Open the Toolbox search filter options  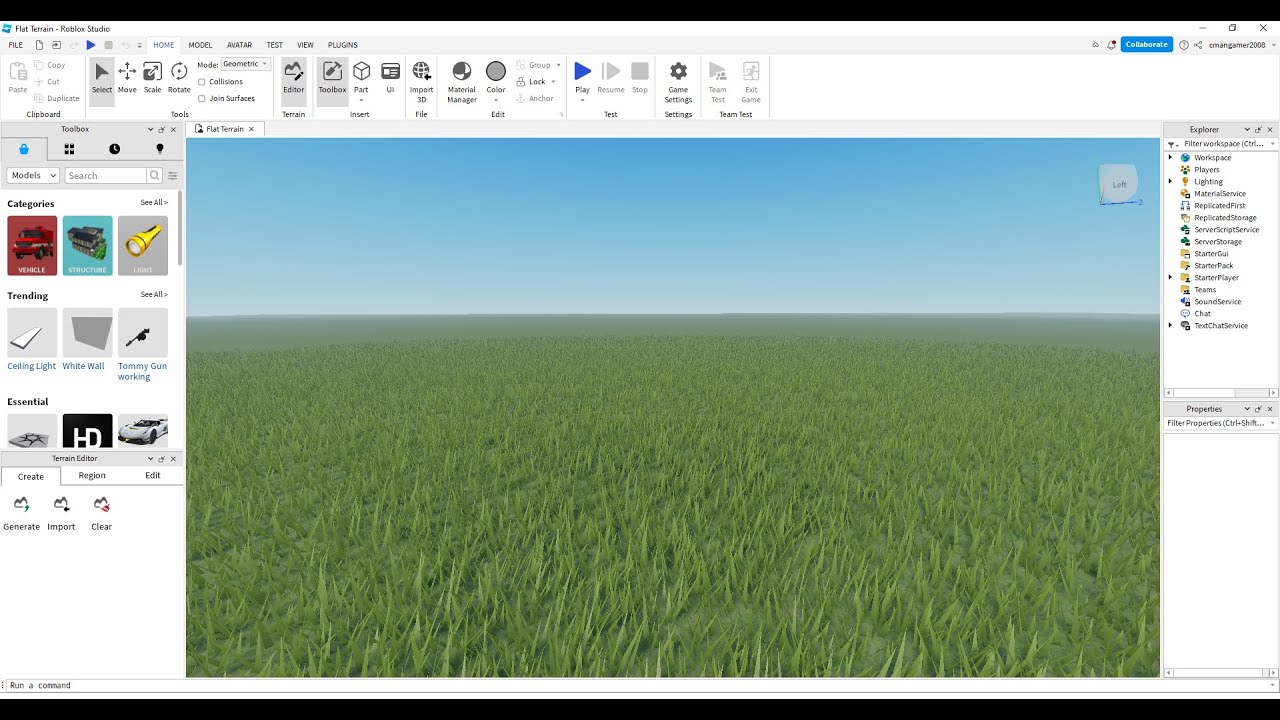point(172,175)
